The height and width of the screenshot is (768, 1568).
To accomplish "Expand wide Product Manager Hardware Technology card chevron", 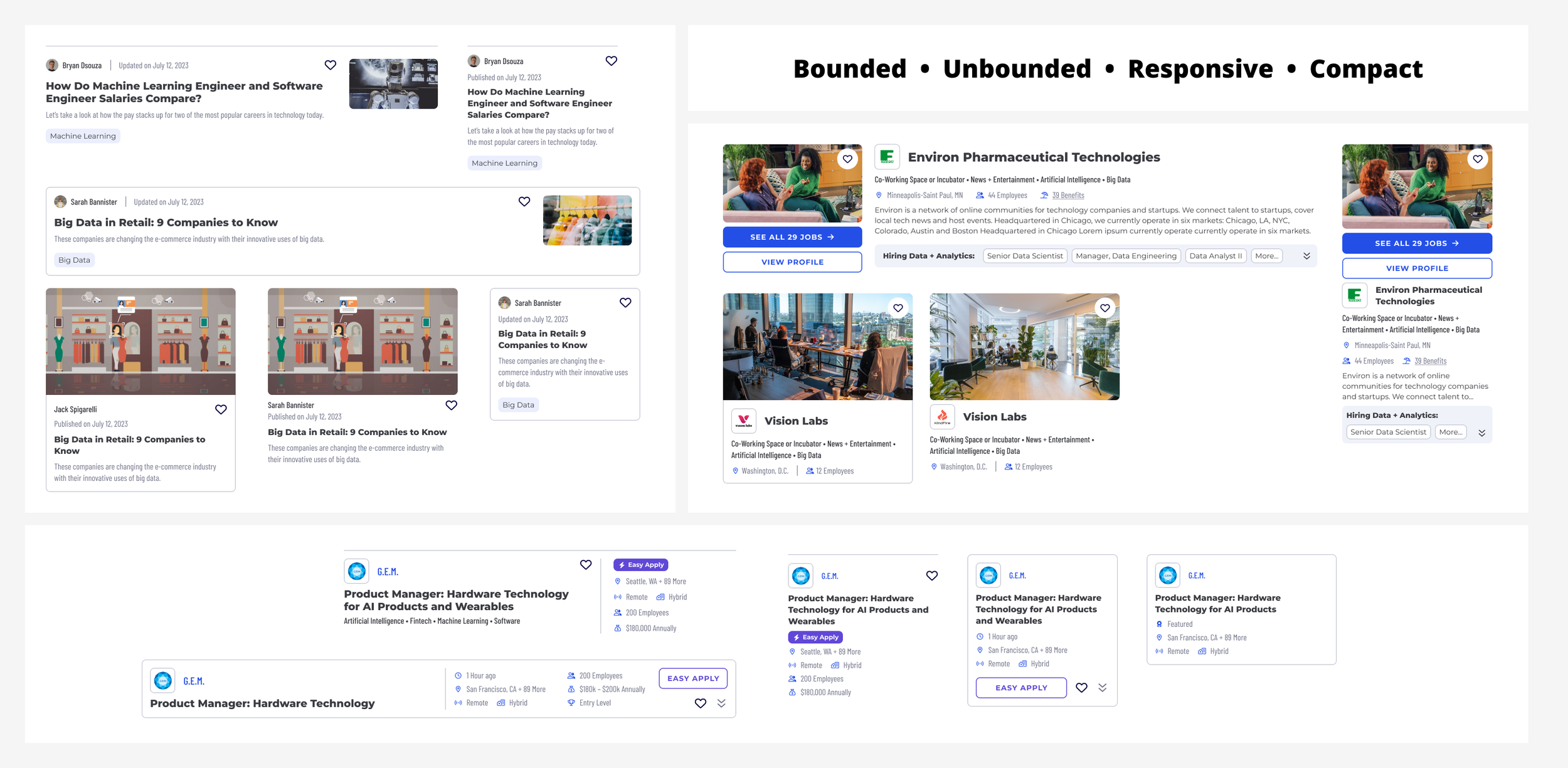I will (x=721, y=703).
